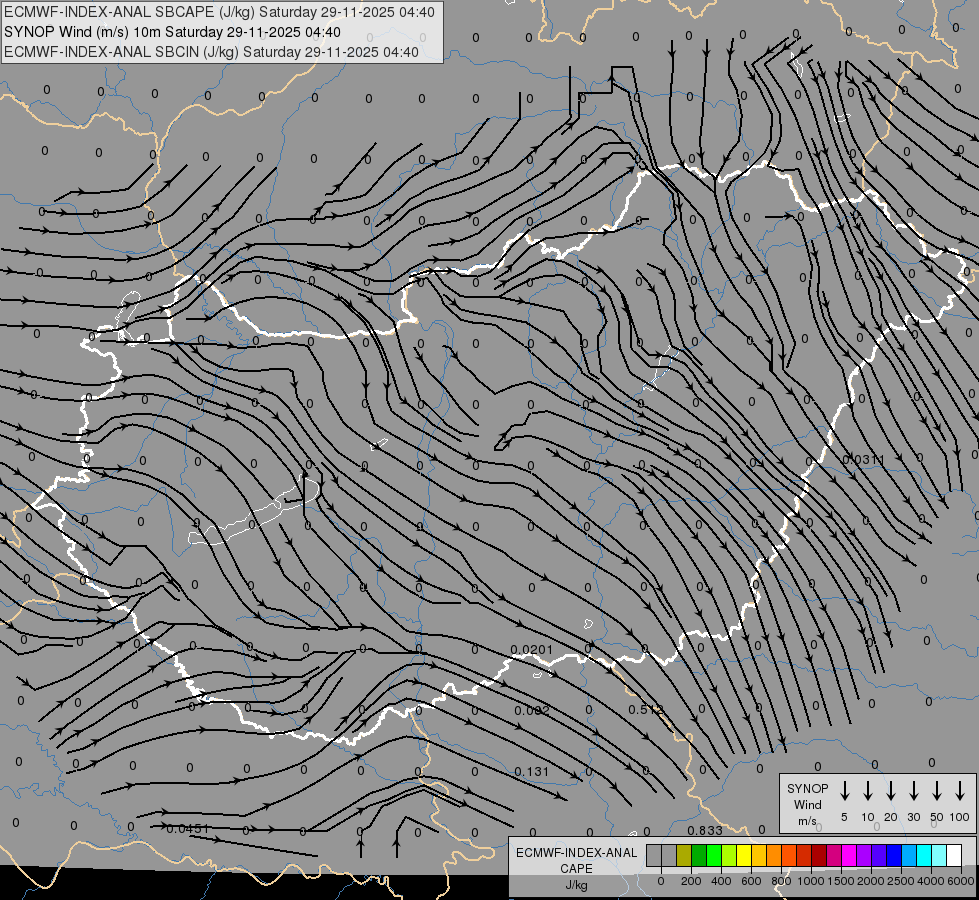Click the 800 tick label in CAPE legend
The image size is (979, 900).
click(x=781, y=881)
